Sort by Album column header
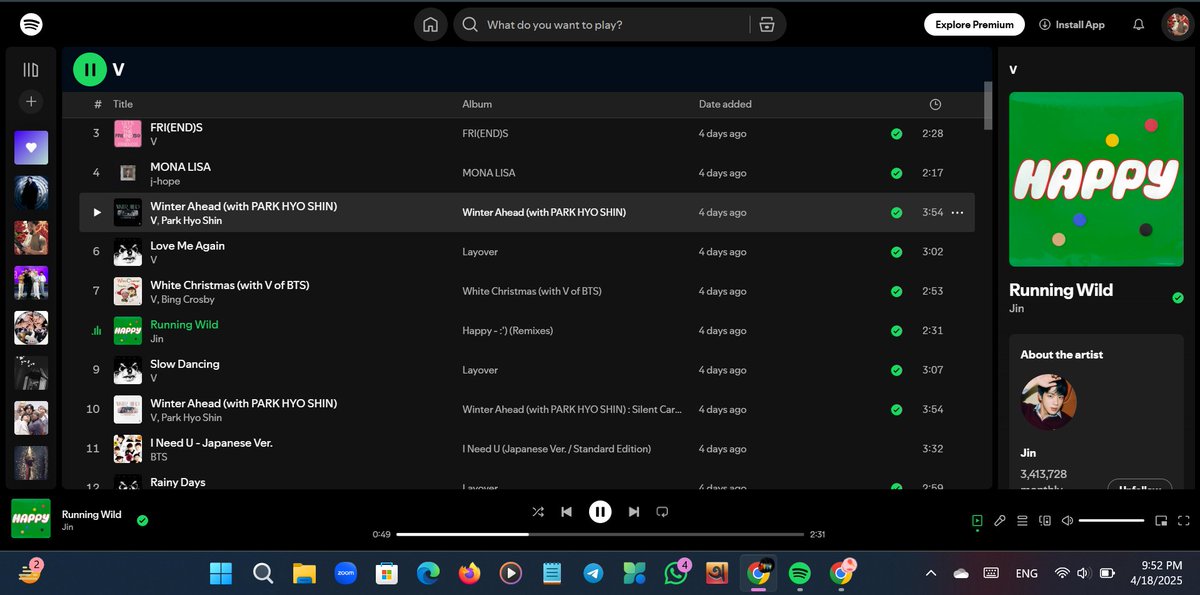The image size is (1200, 595). tap(477, 104)
